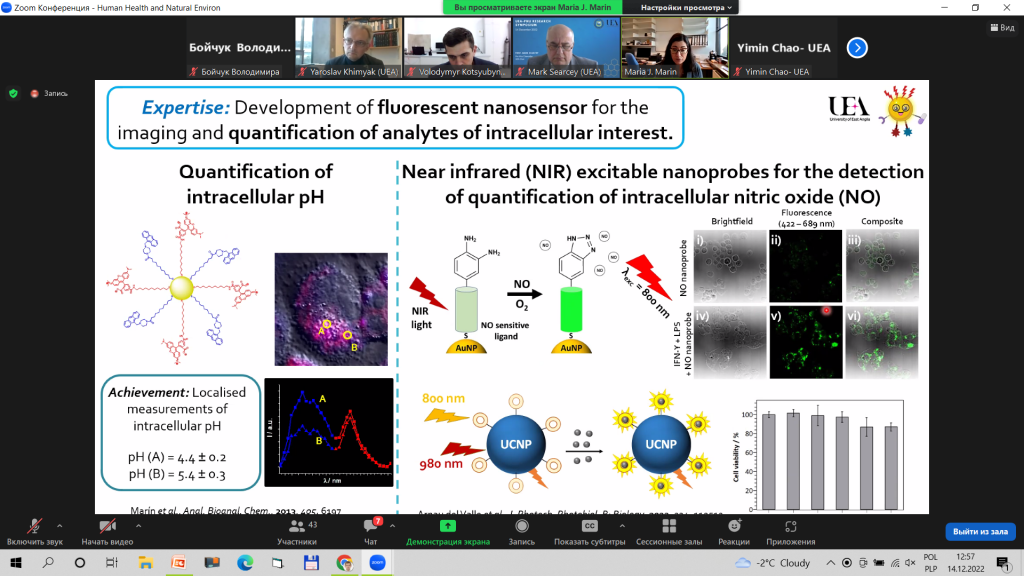Open the Настройки просмотра dropdown

click(x=686, y=7)
